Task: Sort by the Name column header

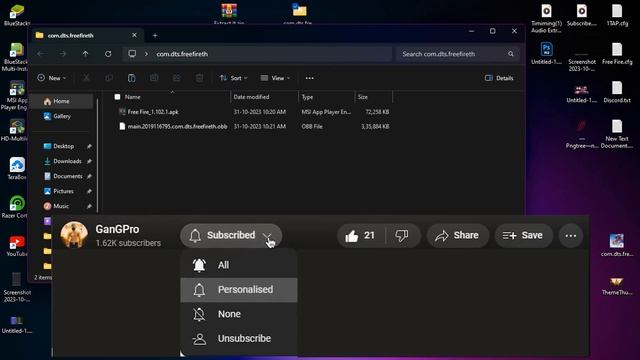Action: tap(133, 97)
